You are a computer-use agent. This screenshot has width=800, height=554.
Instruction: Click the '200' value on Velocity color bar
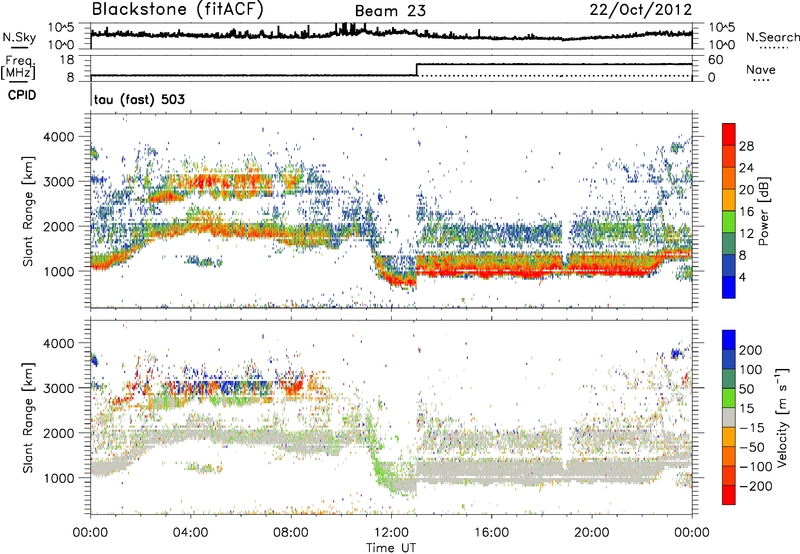(751, 350)
